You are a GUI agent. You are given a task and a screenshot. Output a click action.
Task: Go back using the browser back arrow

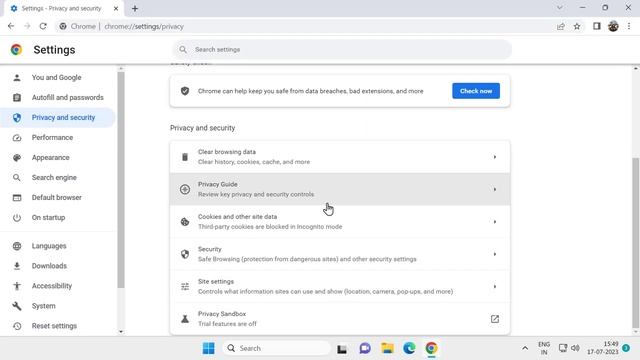coord(11,26)
